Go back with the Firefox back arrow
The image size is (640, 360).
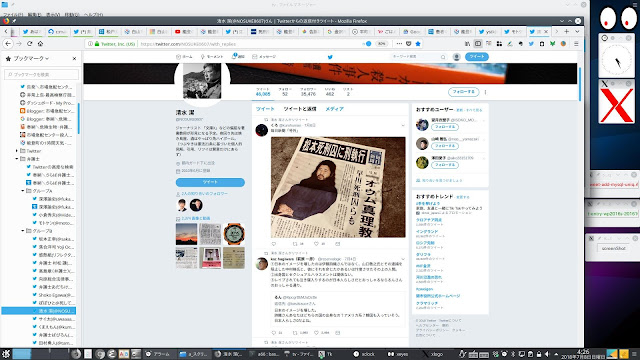click(8, 44)
